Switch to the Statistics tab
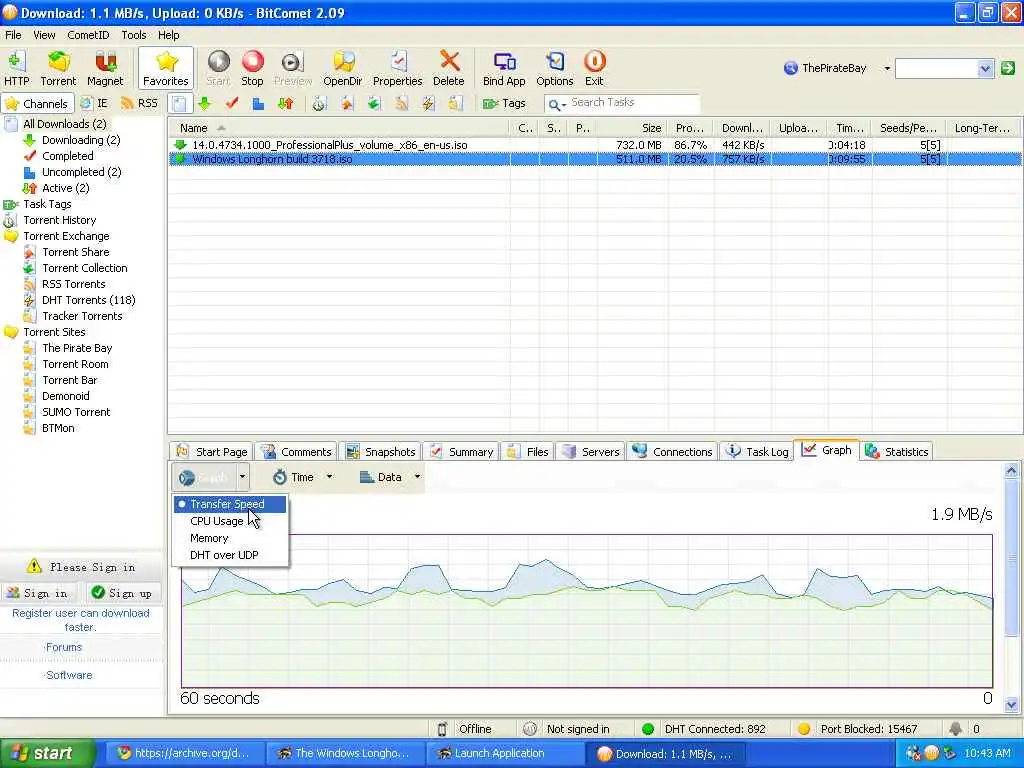 click(897, 452)
